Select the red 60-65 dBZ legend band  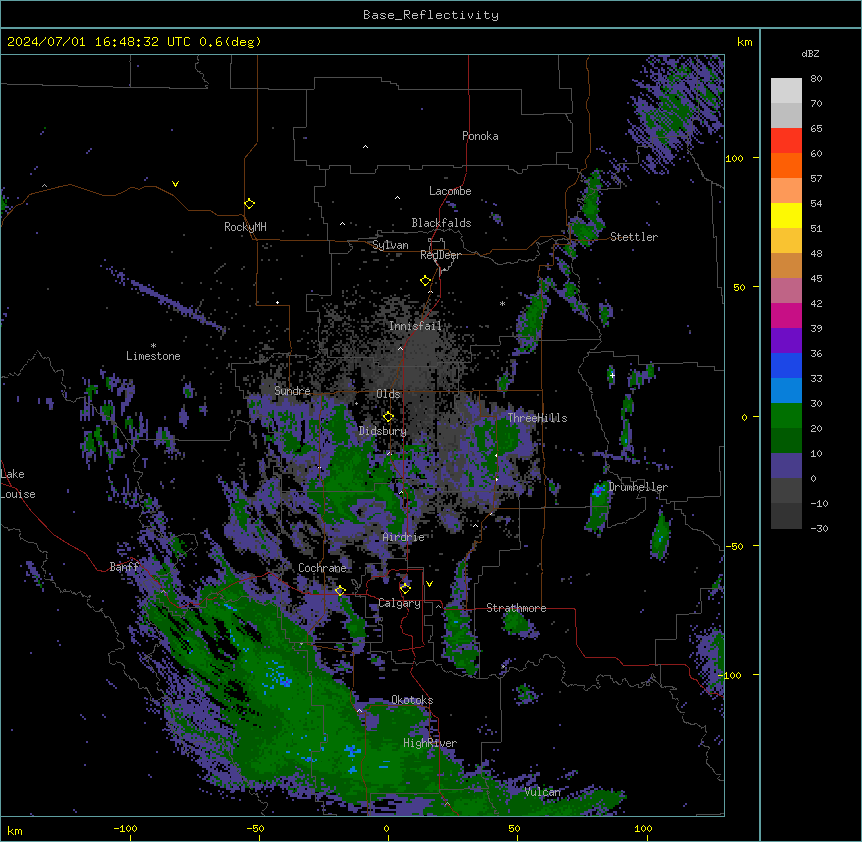pyautogui.click(x=786, y=141)
